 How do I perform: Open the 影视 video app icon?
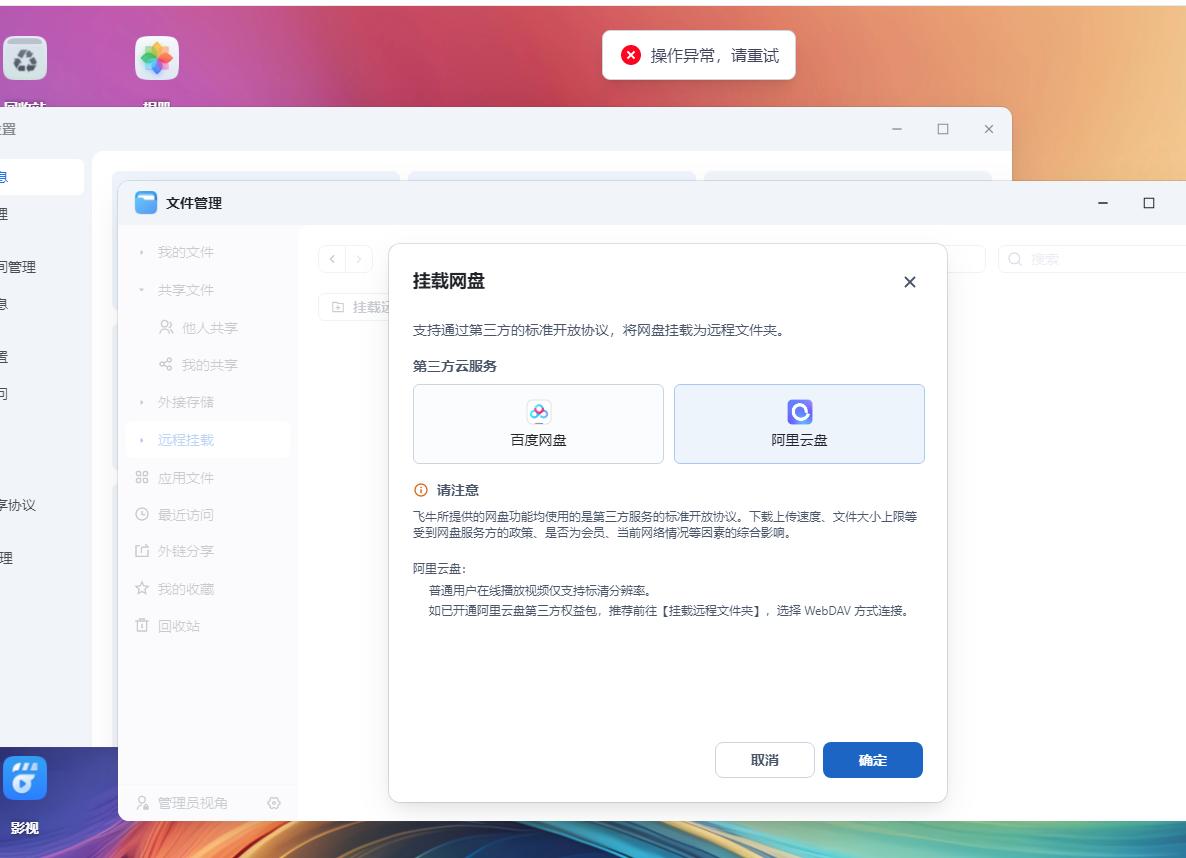coord(25,778)
